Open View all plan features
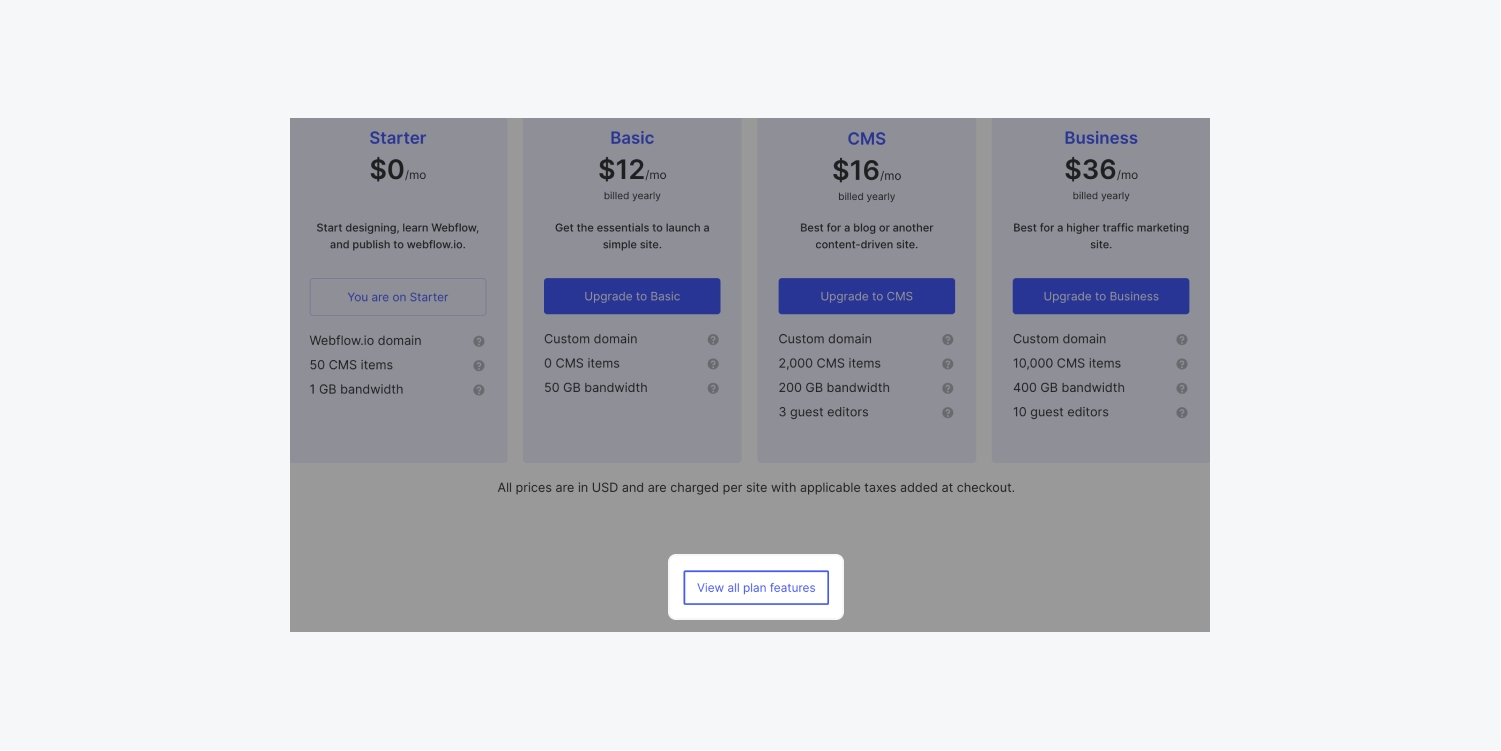Viewport: 1501px width, 751px height. [x=756, y=588]
